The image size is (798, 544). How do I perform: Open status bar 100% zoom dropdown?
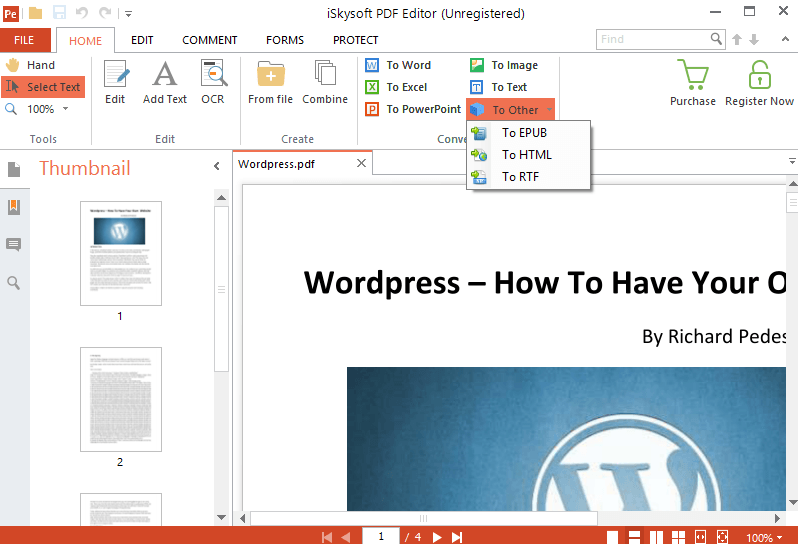coord(764,537)
